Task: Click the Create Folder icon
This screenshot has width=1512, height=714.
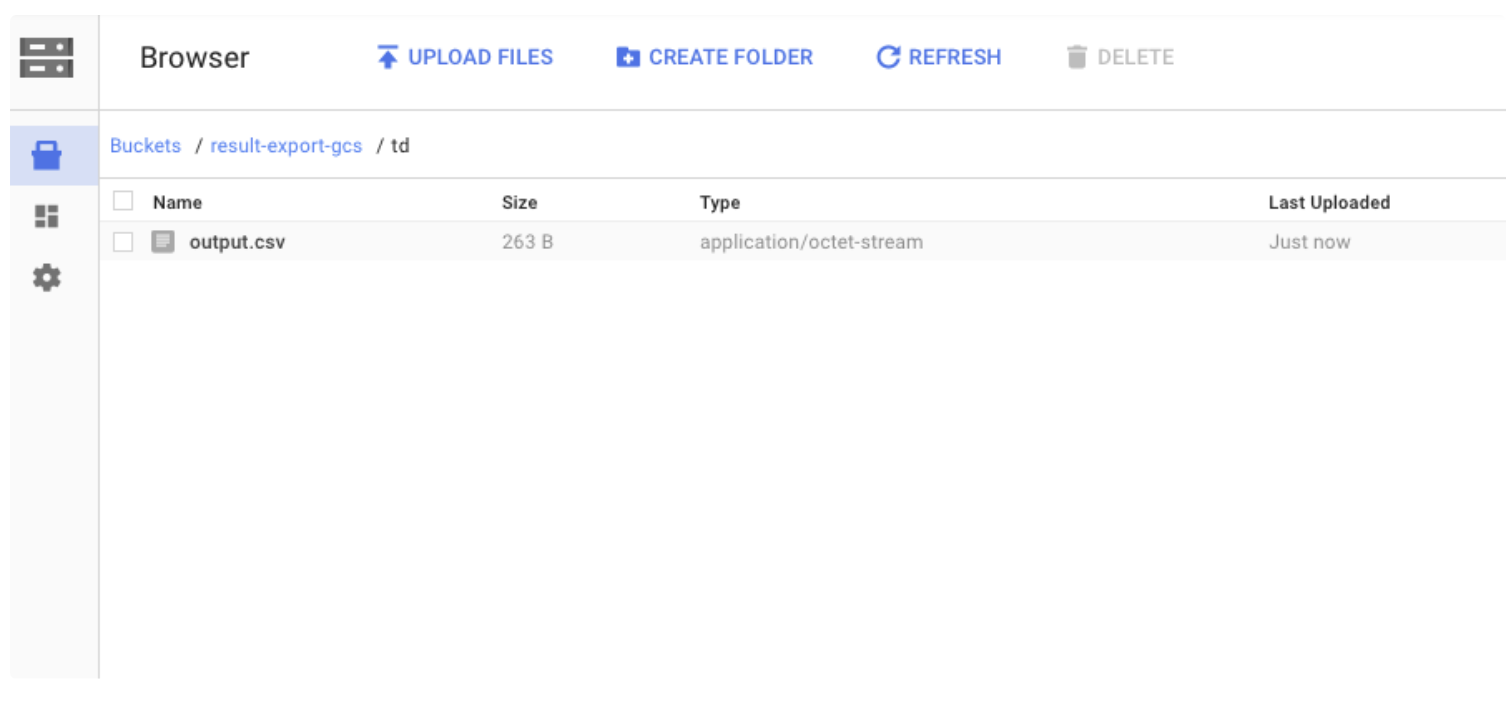Action: click(627, 57)
